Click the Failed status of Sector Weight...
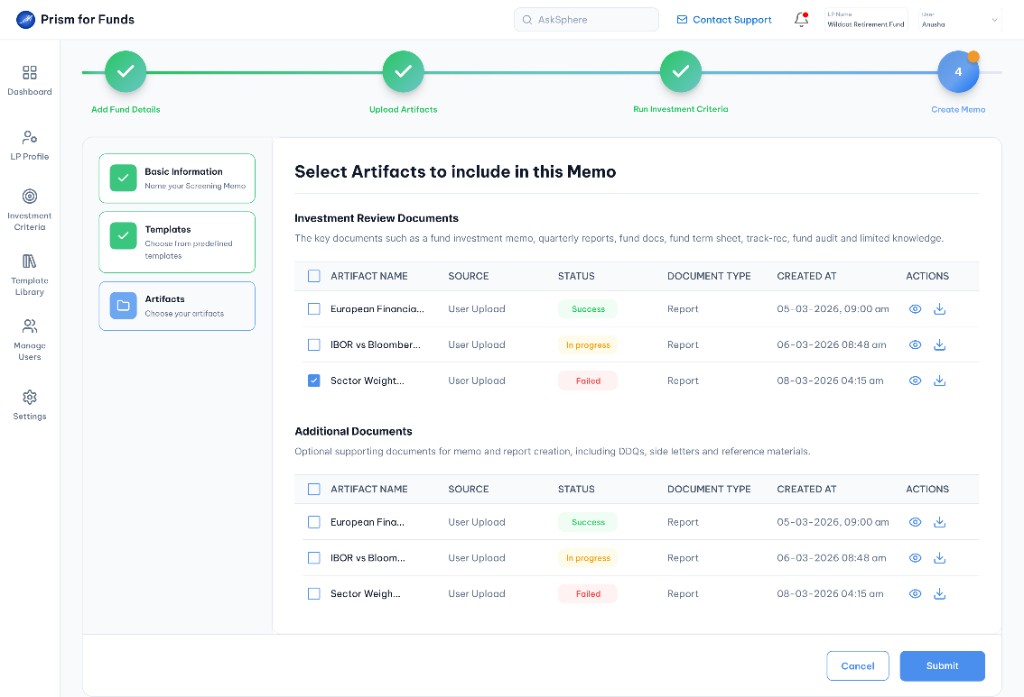 tap(588, 381)
